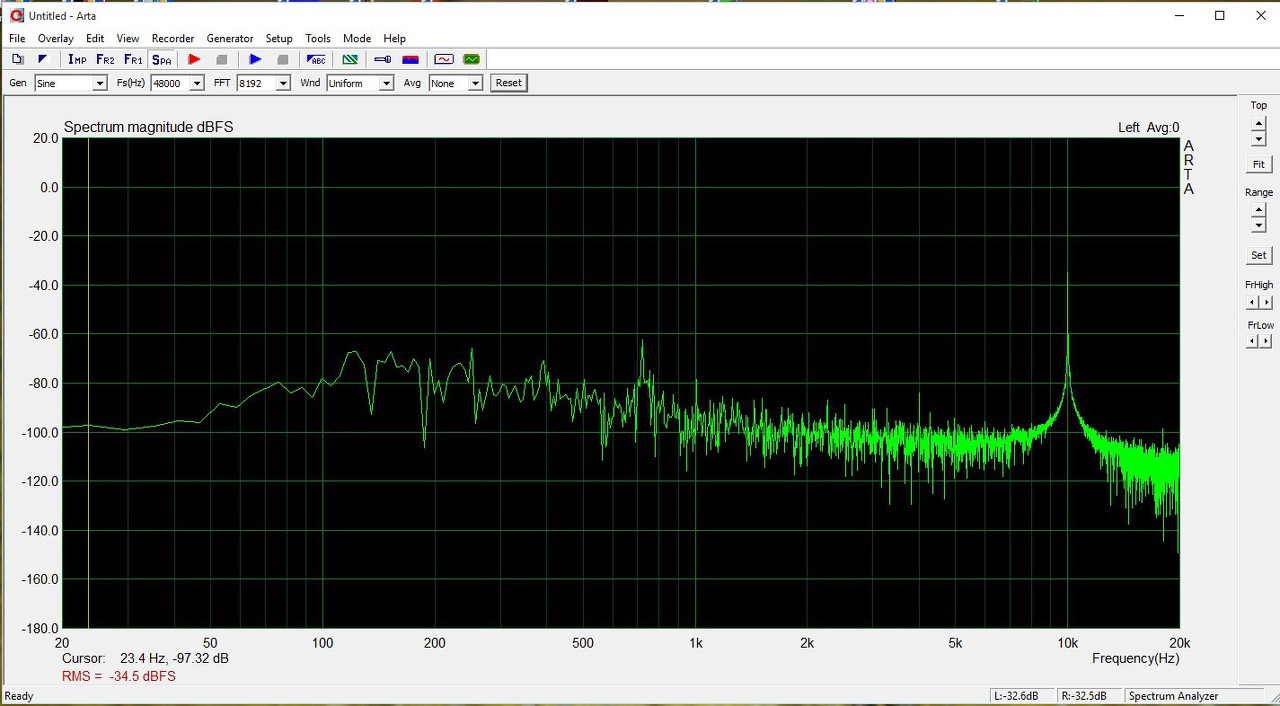Click FrHigh left arrow
This screenshot has height=706, width=1280.
pyautogui.click(x=1253, y=302)
